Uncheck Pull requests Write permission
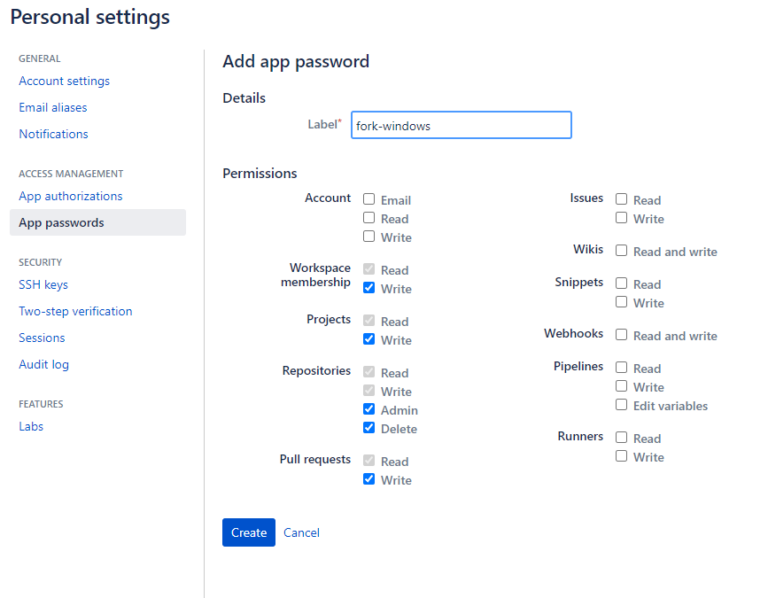 coord(369,479)
